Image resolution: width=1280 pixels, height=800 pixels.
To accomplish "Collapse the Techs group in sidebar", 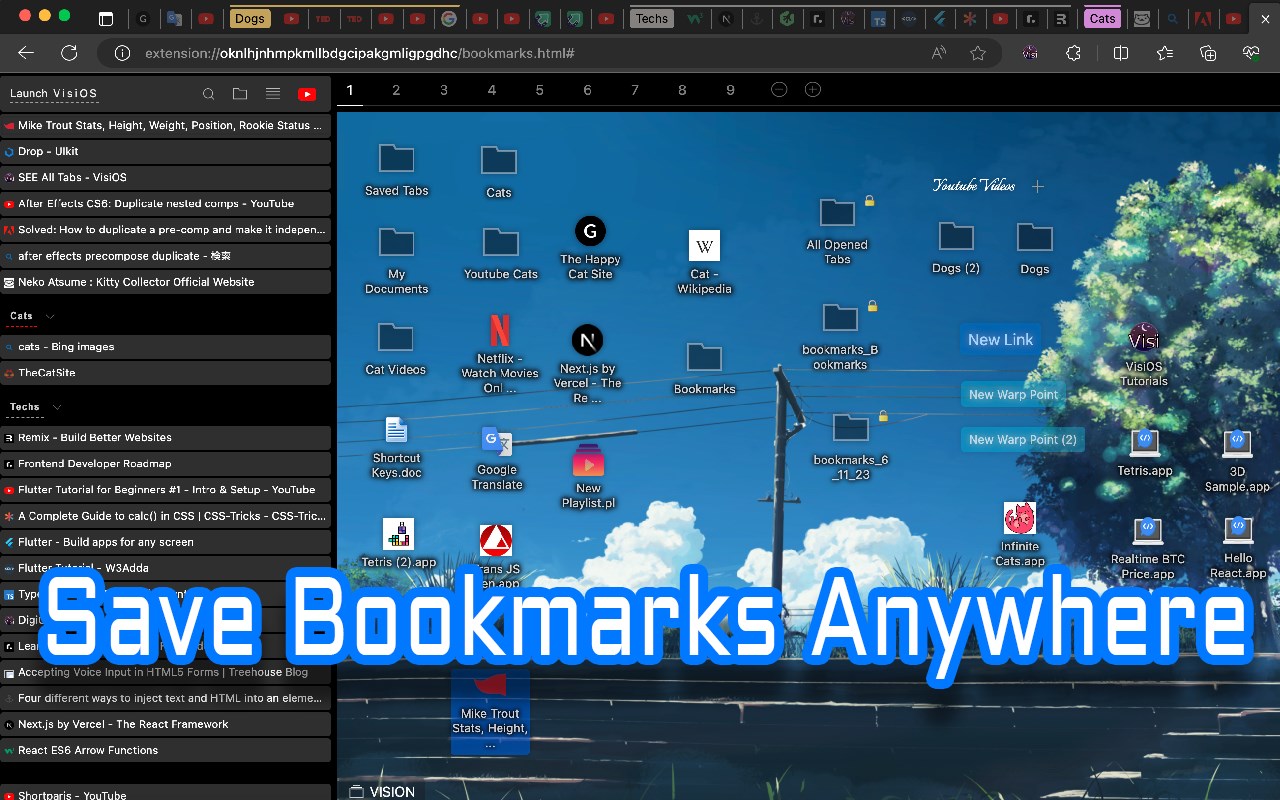I will coord(57,407).
